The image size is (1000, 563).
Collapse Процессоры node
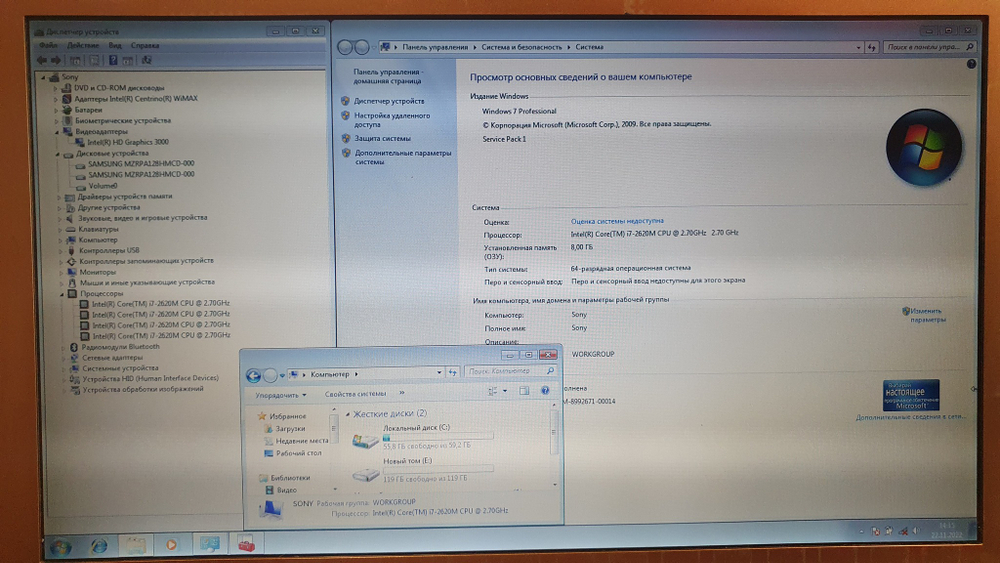(x=62, y=294)
